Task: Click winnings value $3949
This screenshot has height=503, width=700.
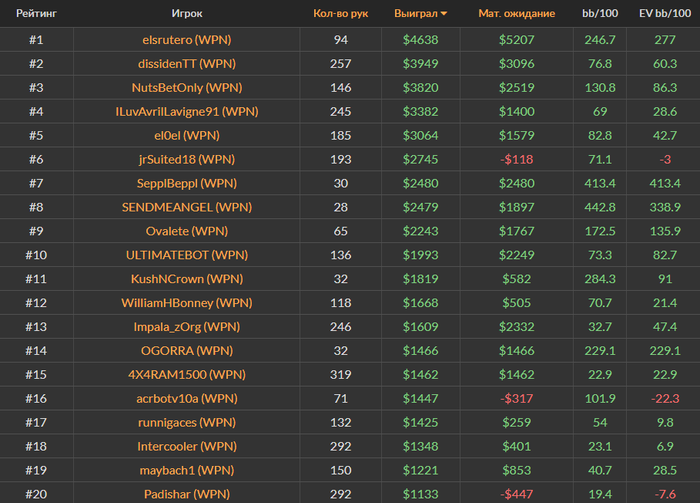Action: pos(421,64)
